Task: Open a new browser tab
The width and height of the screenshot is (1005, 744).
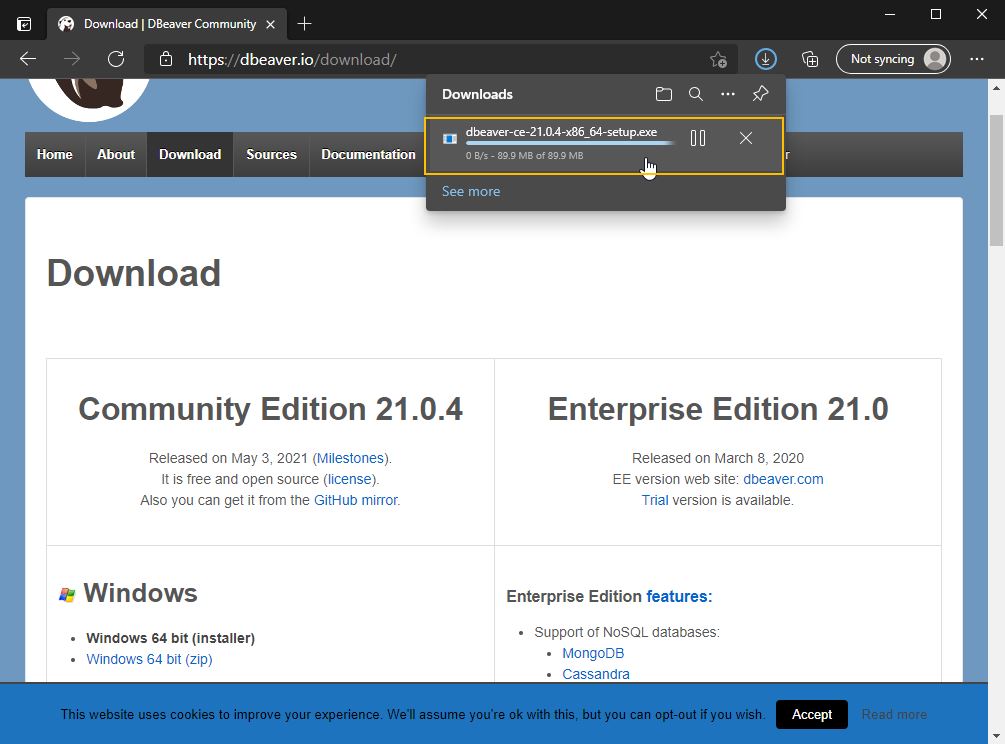Action: click(x=305, y=23)
